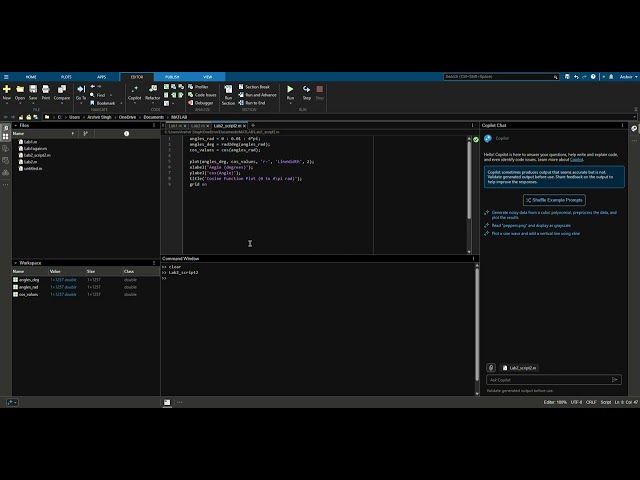
Task: Open the notifications bell
Action: (611, 77)
